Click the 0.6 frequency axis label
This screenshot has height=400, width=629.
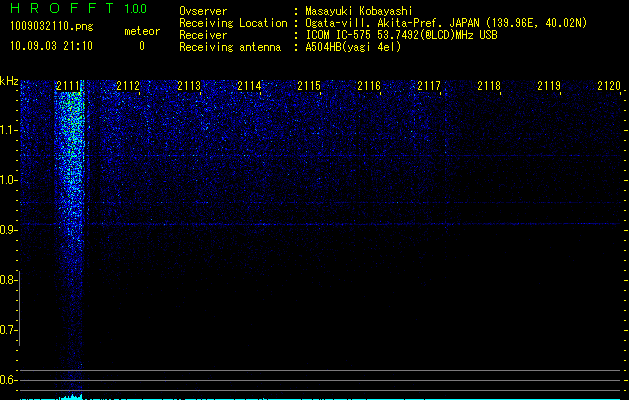tap(8, 380)
